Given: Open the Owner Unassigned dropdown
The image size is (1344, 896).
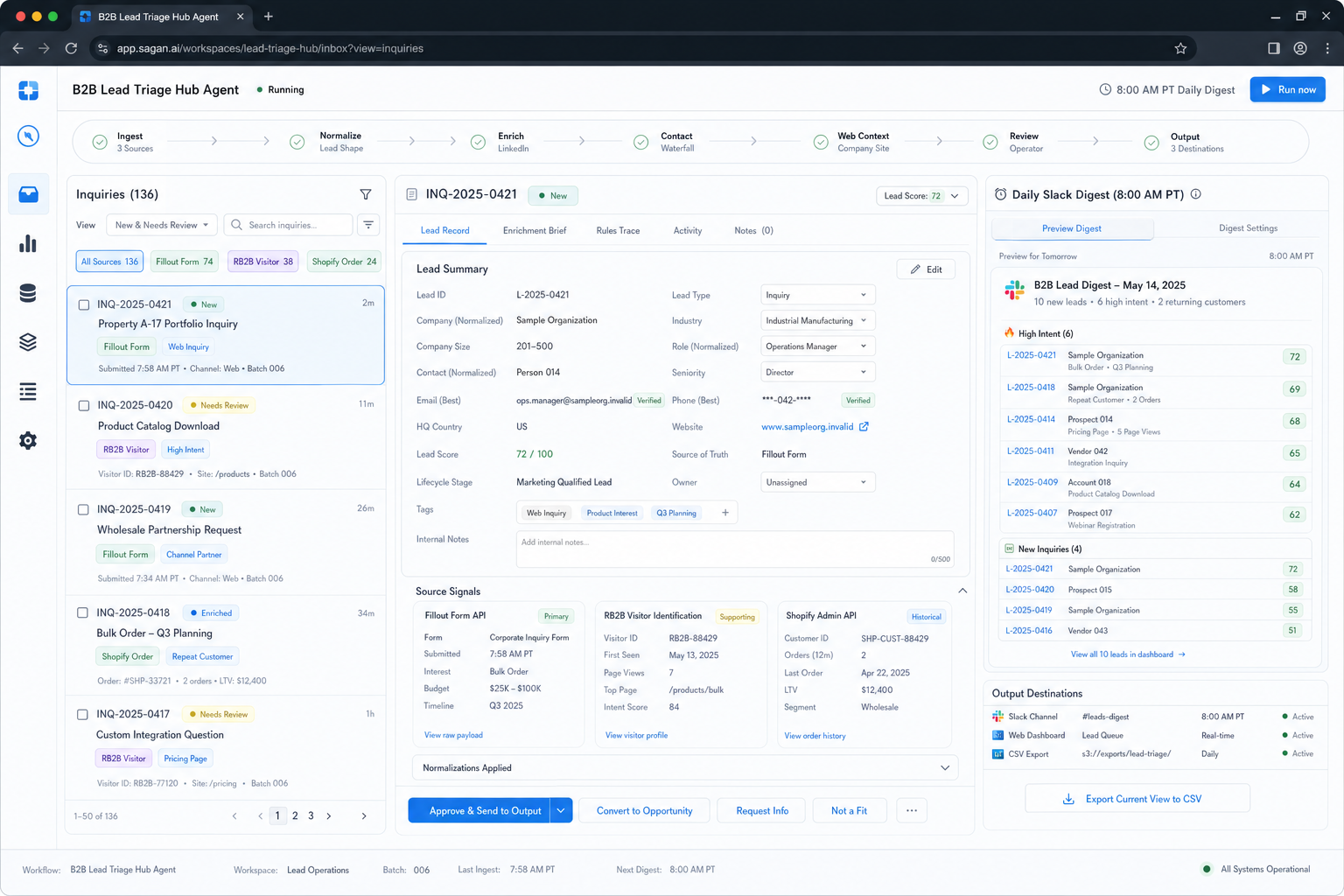Looking at the screenshot, I should (x=817, y=482).
